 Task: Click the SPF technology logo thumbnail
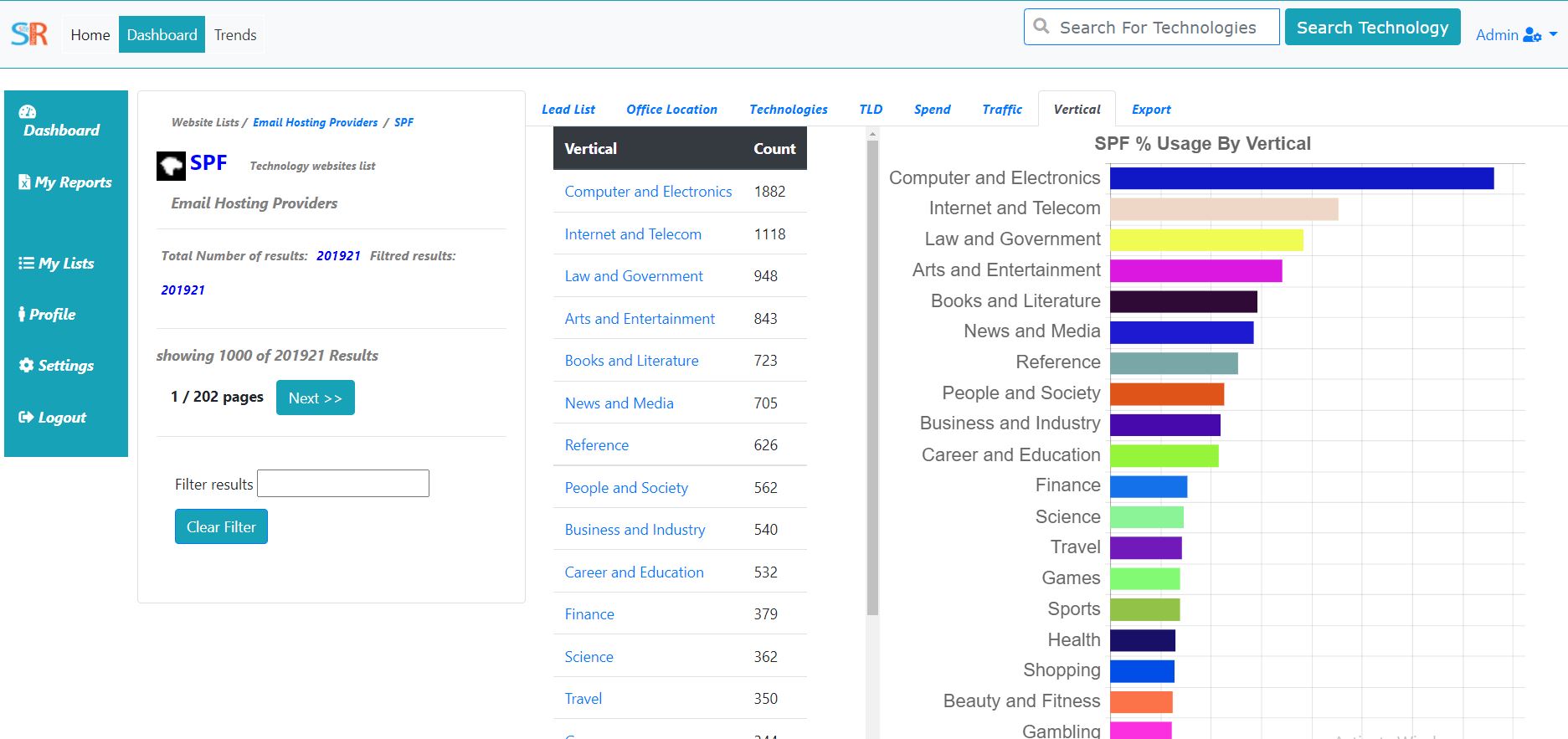171,166
